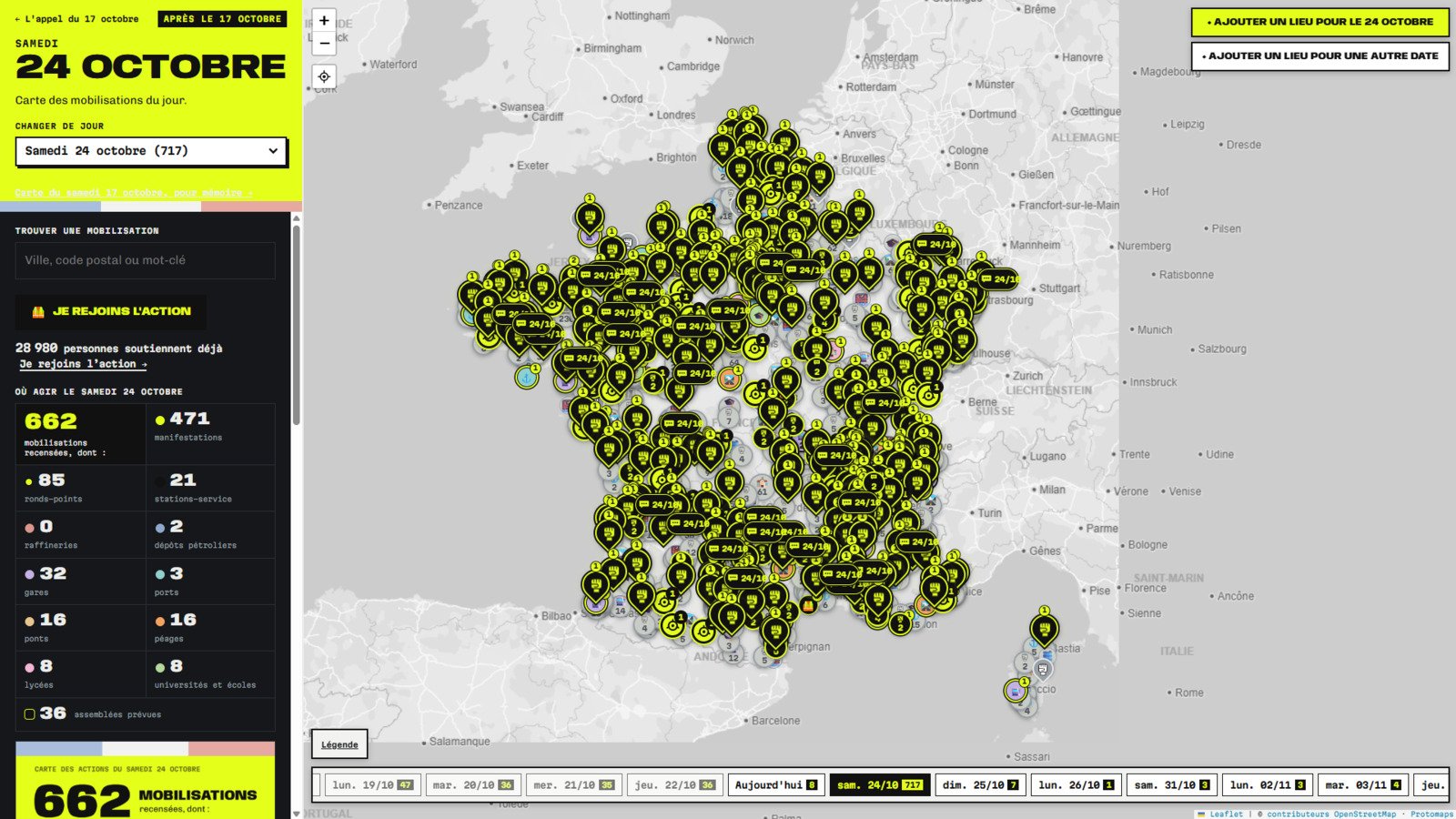Image resolution: width=1456 pixels, height=819 pixels.
Task: Filter by 85 ronds-points
Action: pos(80,489)
